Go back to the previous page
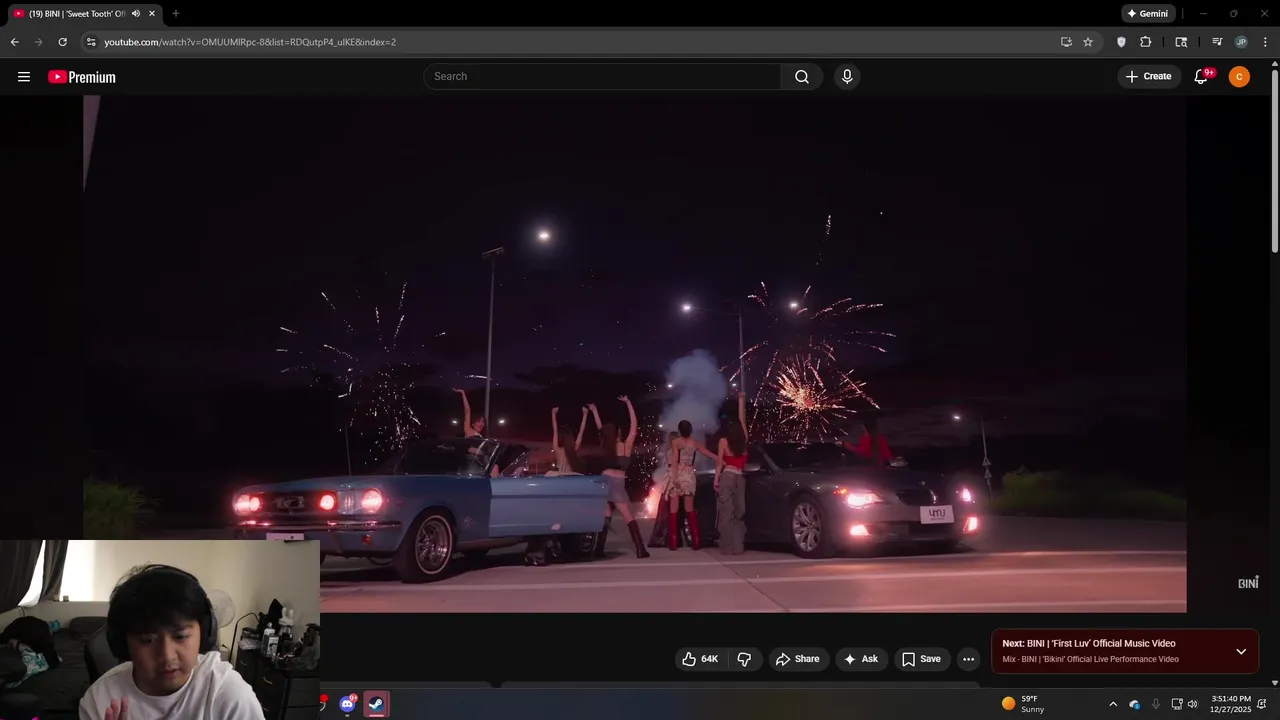This screenshot has height=720, width=1280. point(14,42)
